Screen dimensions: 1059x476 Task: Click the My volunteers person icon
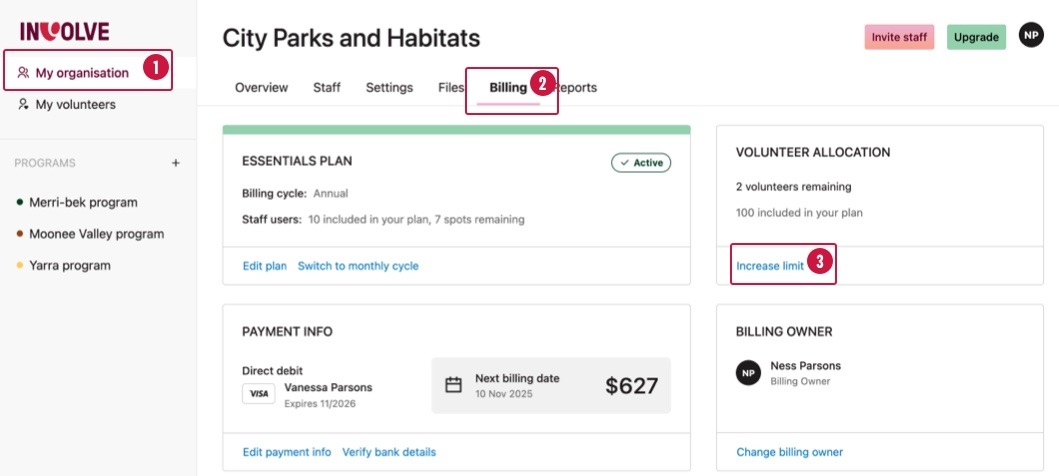(24, 104)
